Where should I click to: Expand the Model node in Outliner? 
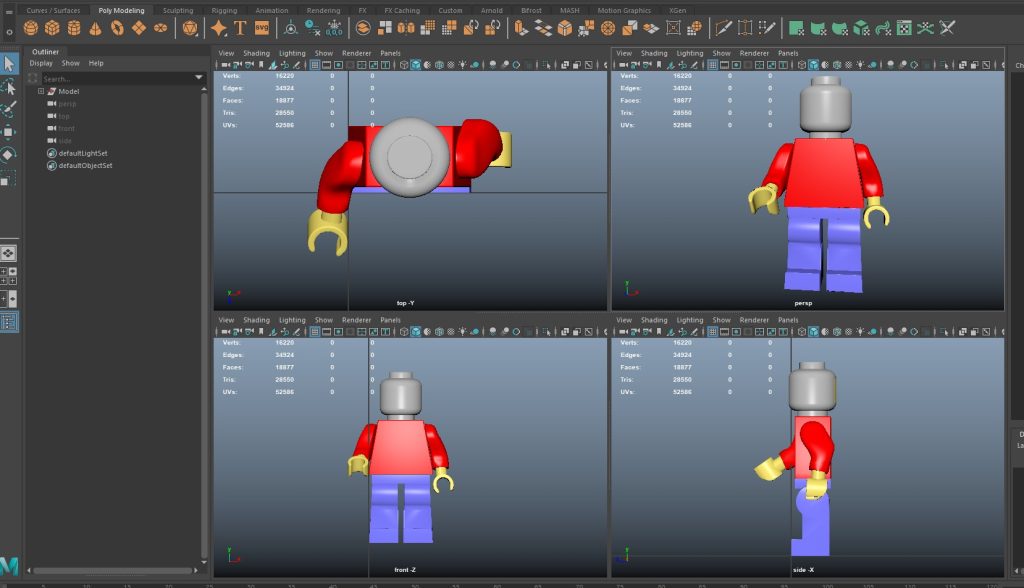[40, 91]
